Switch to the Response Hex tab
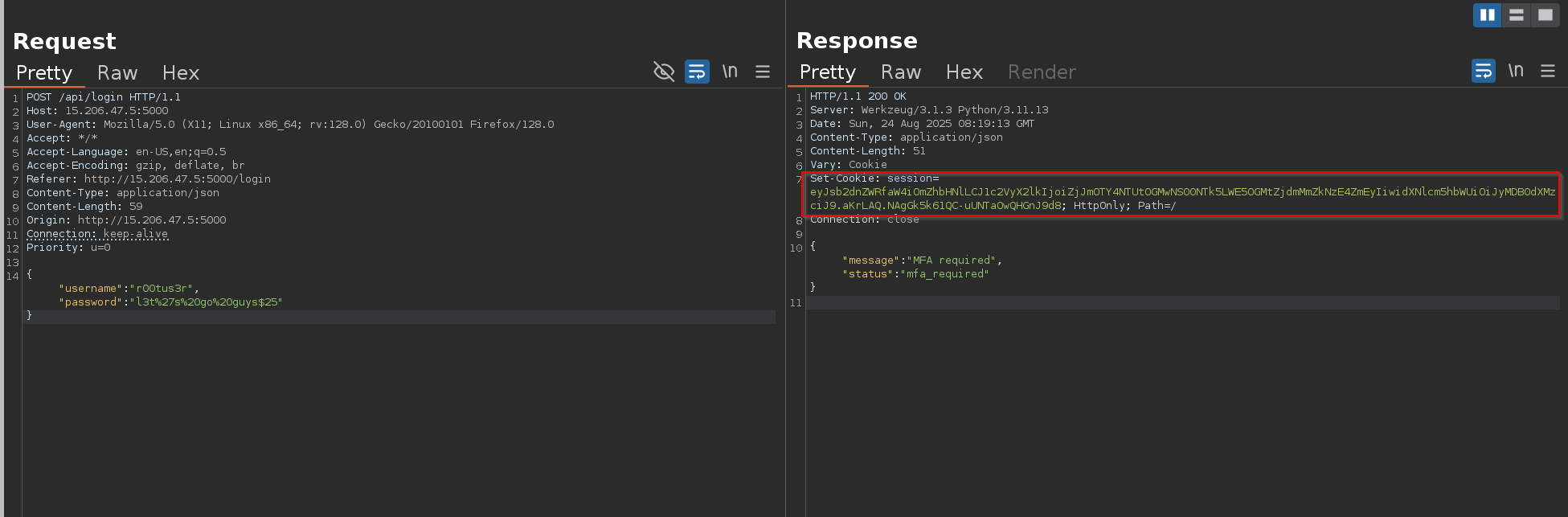Image resolution: width=1568 pixels, height=517 pixels. click(x=964, y=72)
